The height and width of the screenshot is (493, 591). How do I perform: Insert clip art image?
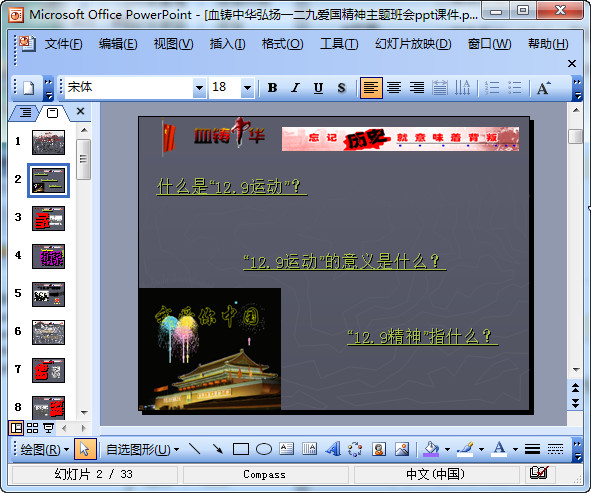(378, 449)
